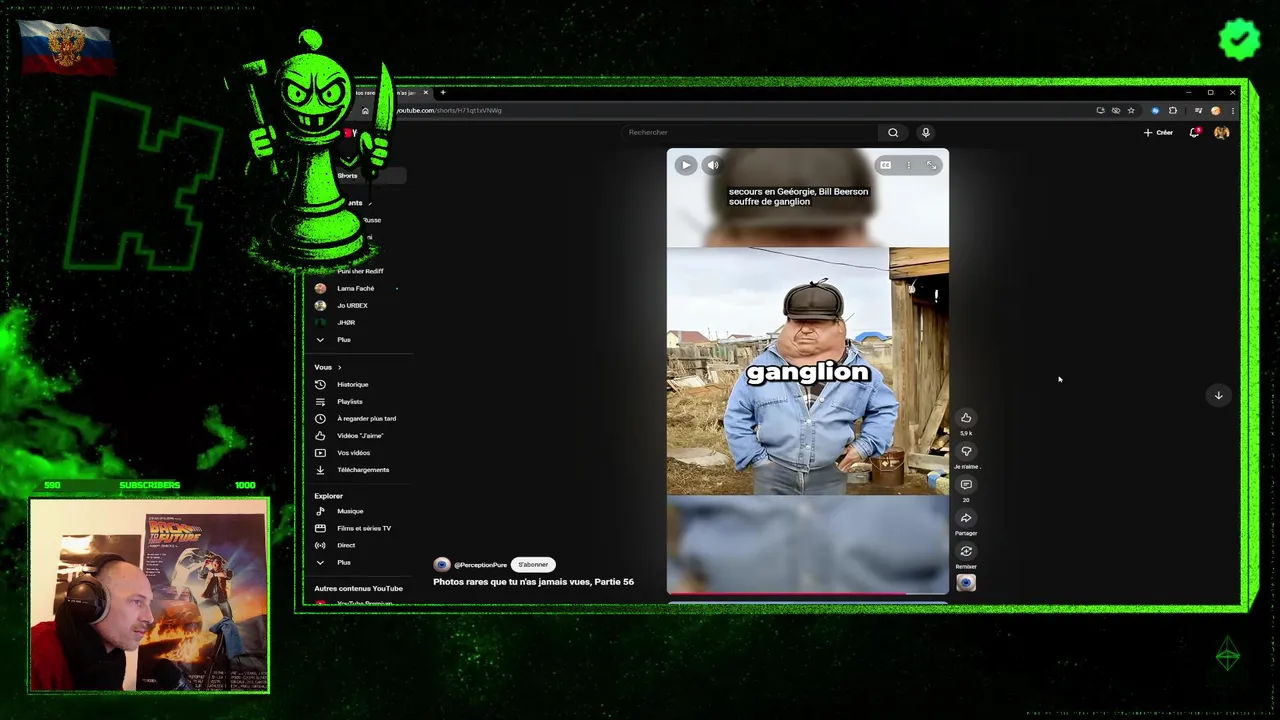
Task: Click the Créer button
Action: [x=1158, y=132]
